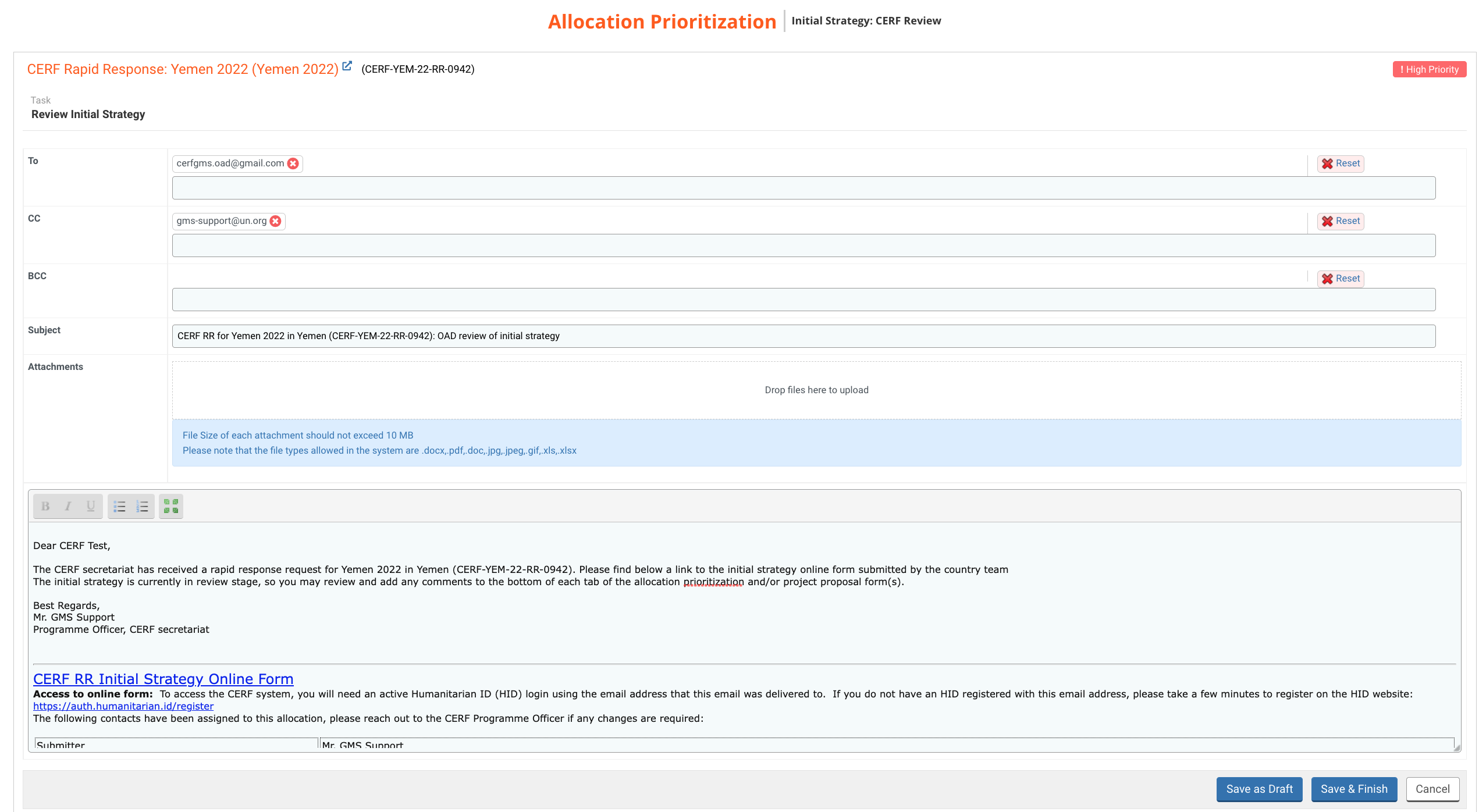Toggle underline formatting in editor

click(91, 506)
